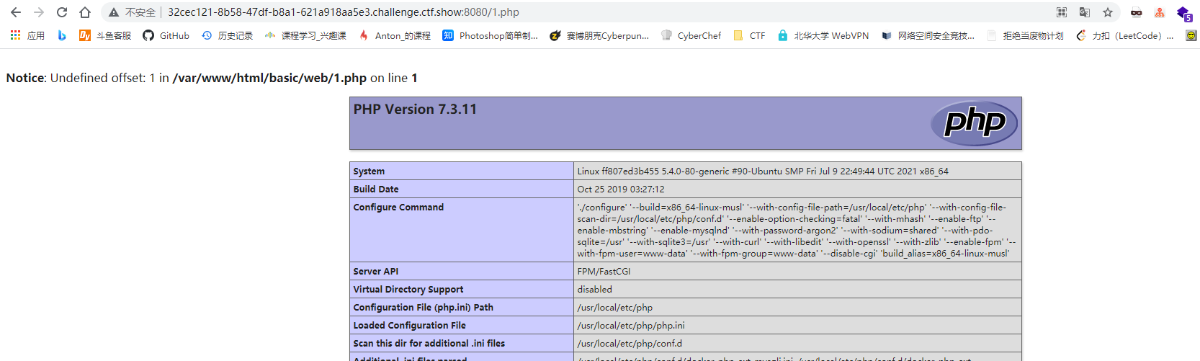Reload the current page

(62, 13)
